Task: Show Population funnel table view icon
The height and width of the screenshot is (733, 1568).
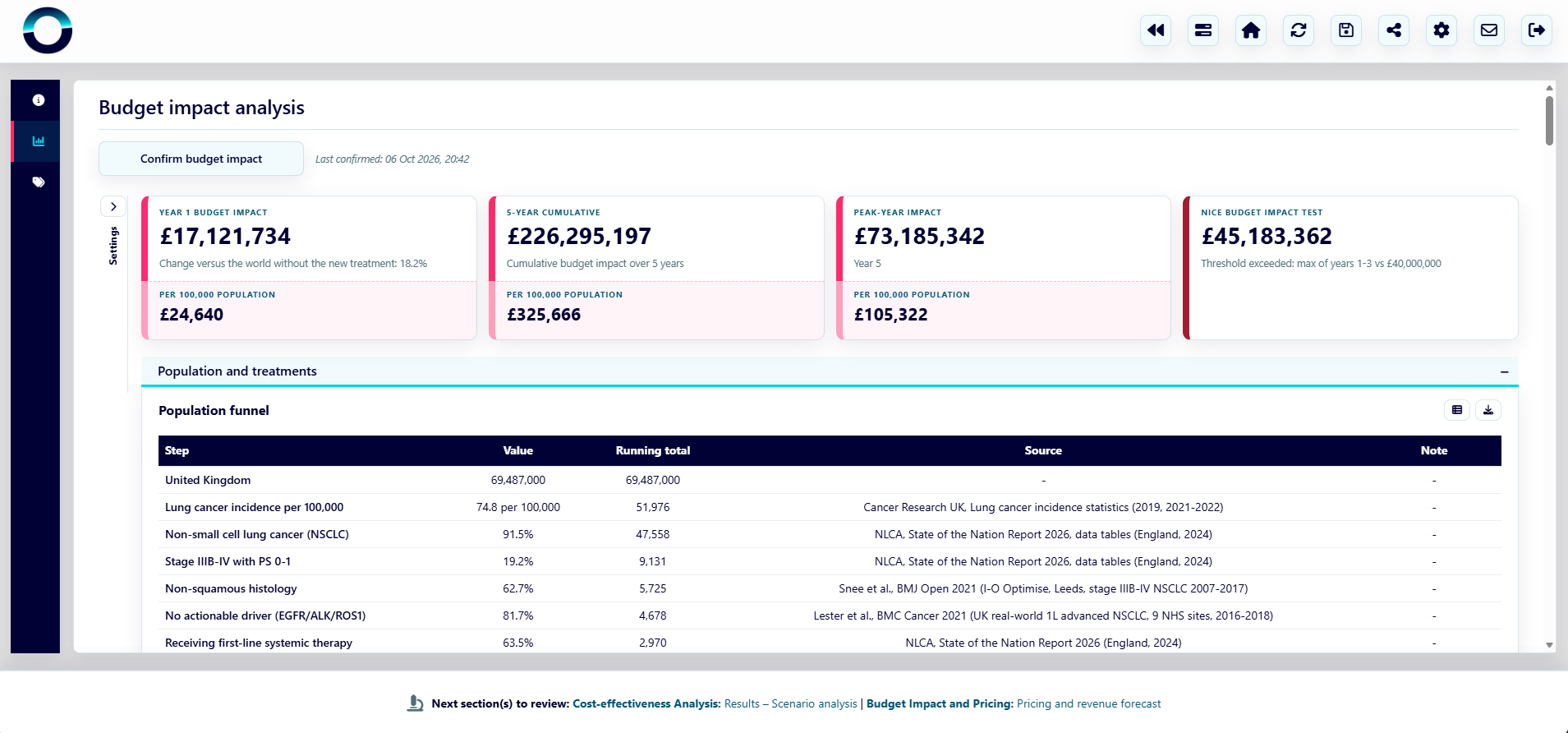Action: point(1457,410)
